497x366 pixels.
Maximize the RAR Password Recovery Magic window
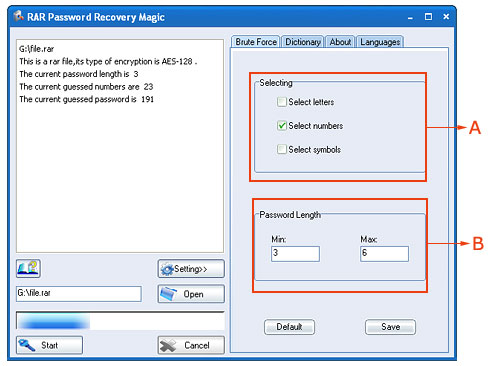[x=428, y=17]
